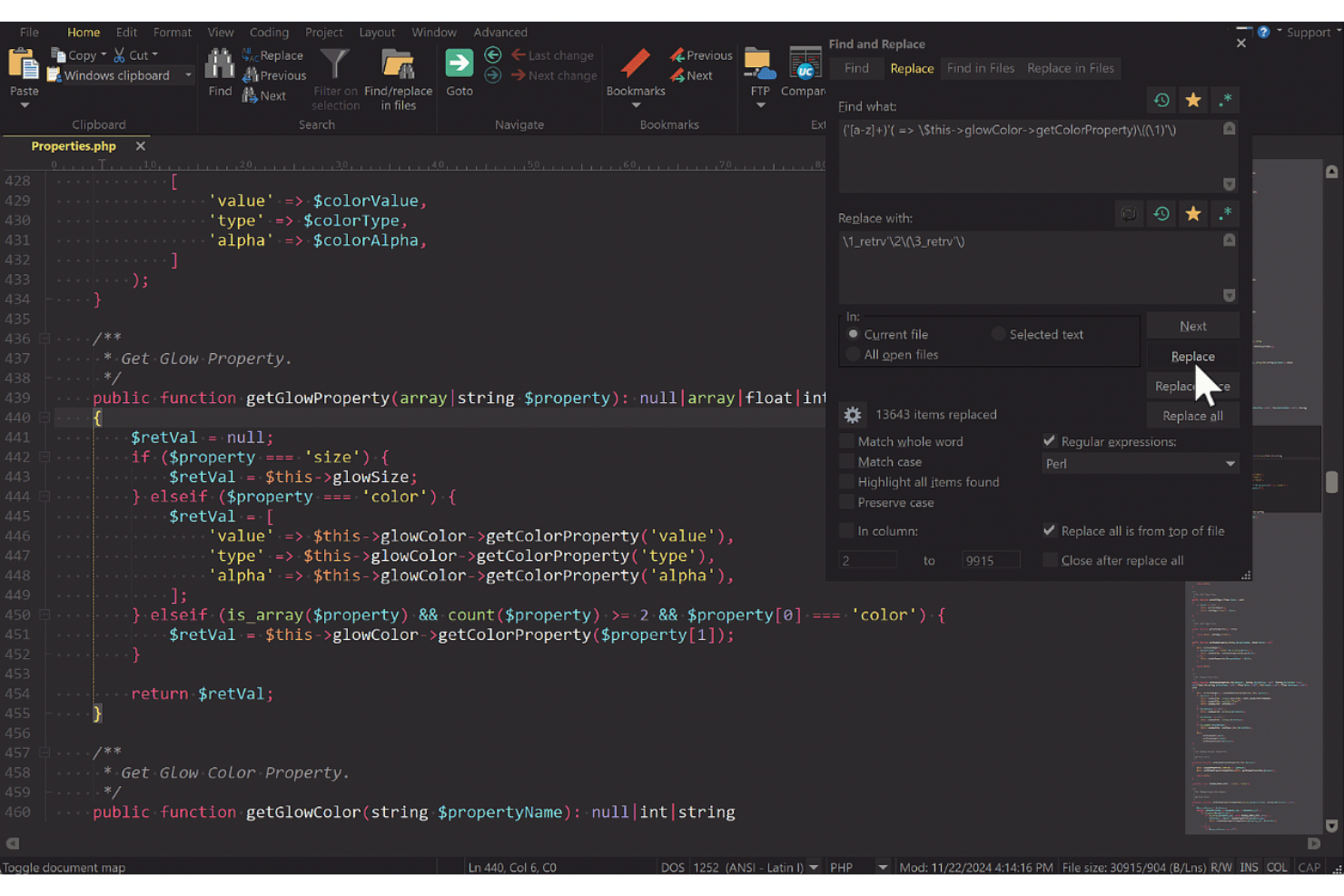Disable Regular expressions matching

coord(1049,441)
